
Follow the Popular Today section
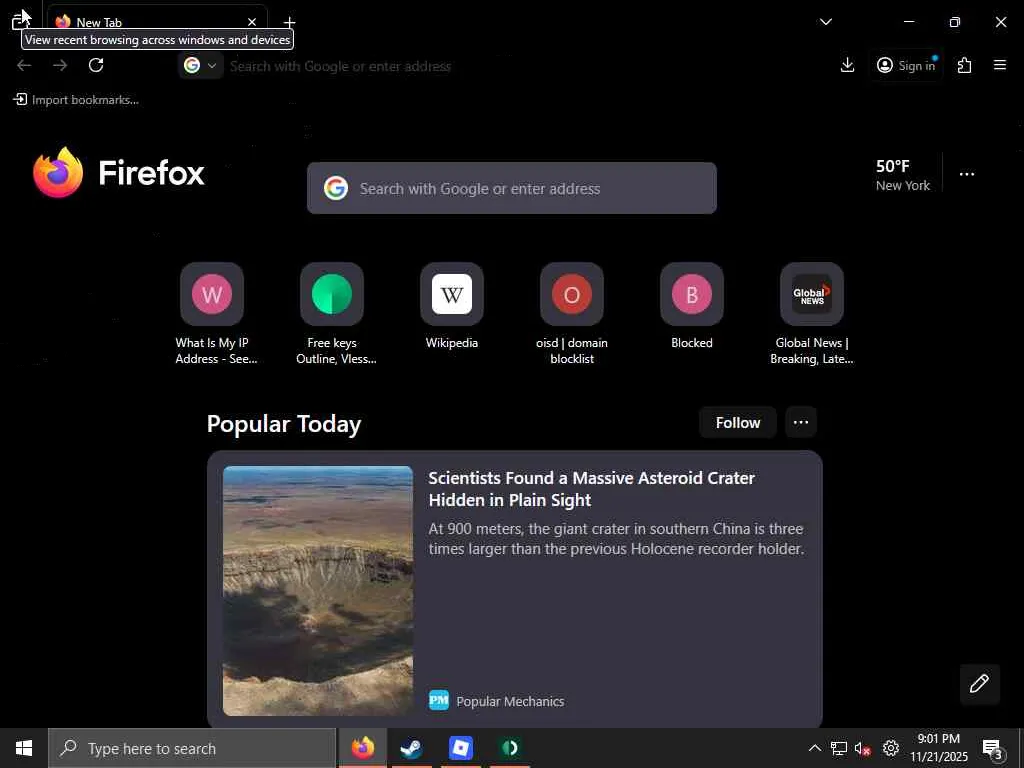(738, 423)
